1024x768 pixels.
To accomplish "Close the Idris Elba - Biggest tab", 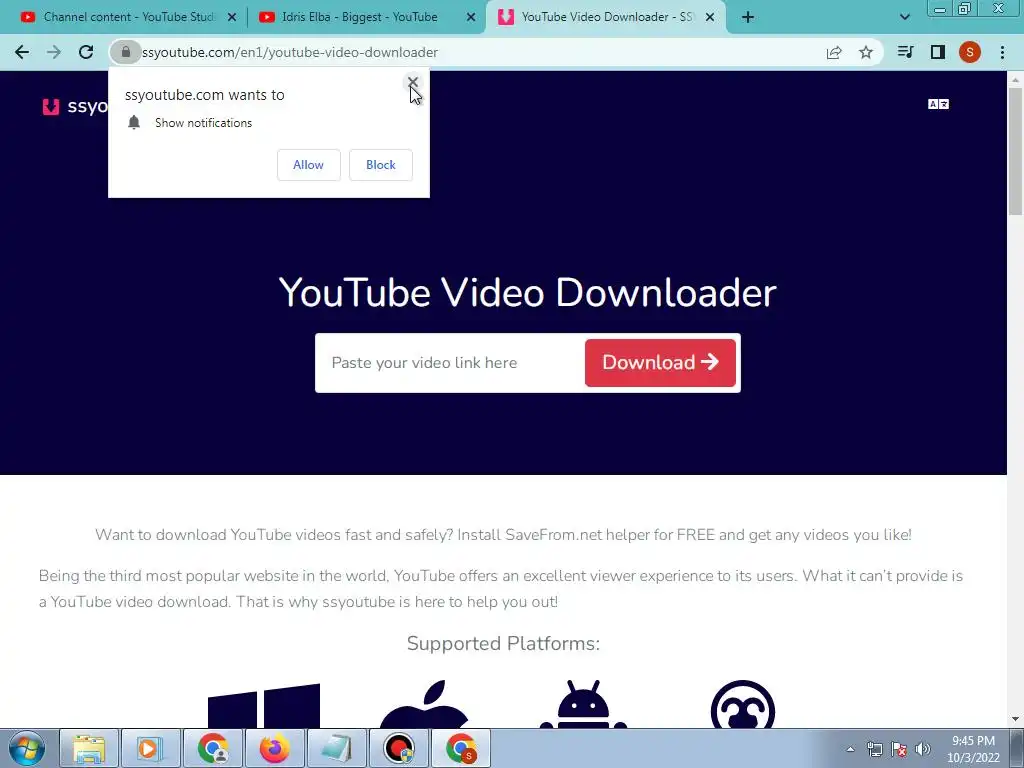I will pos(471,18).
